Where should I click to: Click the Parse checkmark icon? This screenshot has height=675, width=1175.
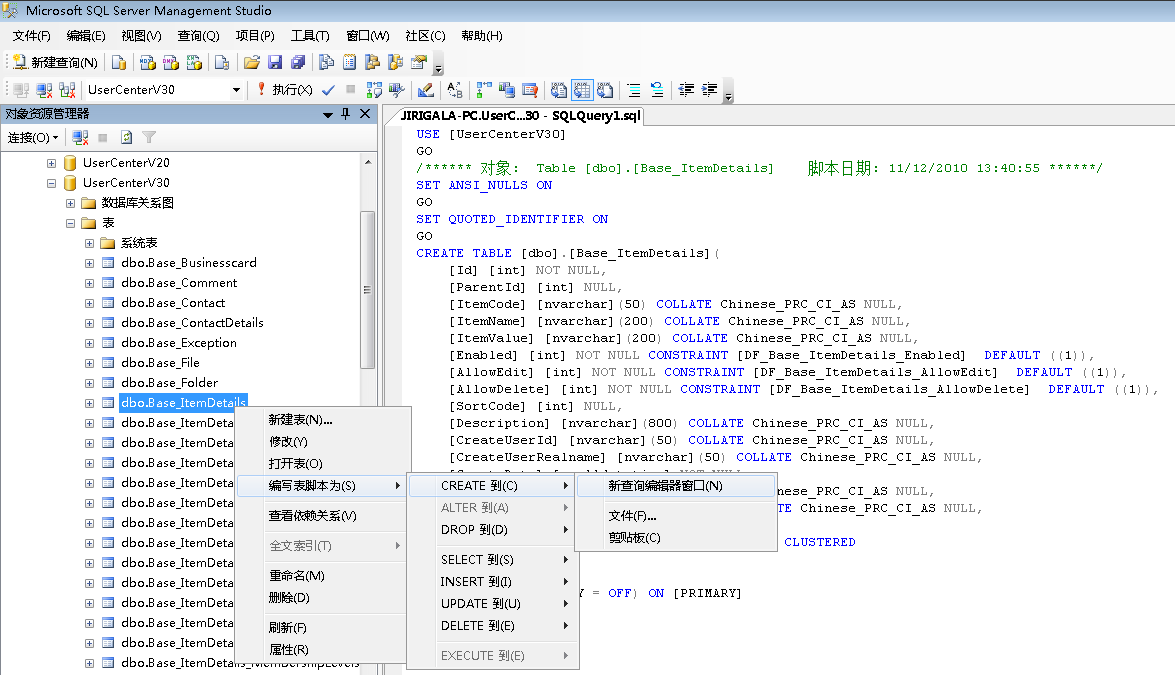(328, 90)
